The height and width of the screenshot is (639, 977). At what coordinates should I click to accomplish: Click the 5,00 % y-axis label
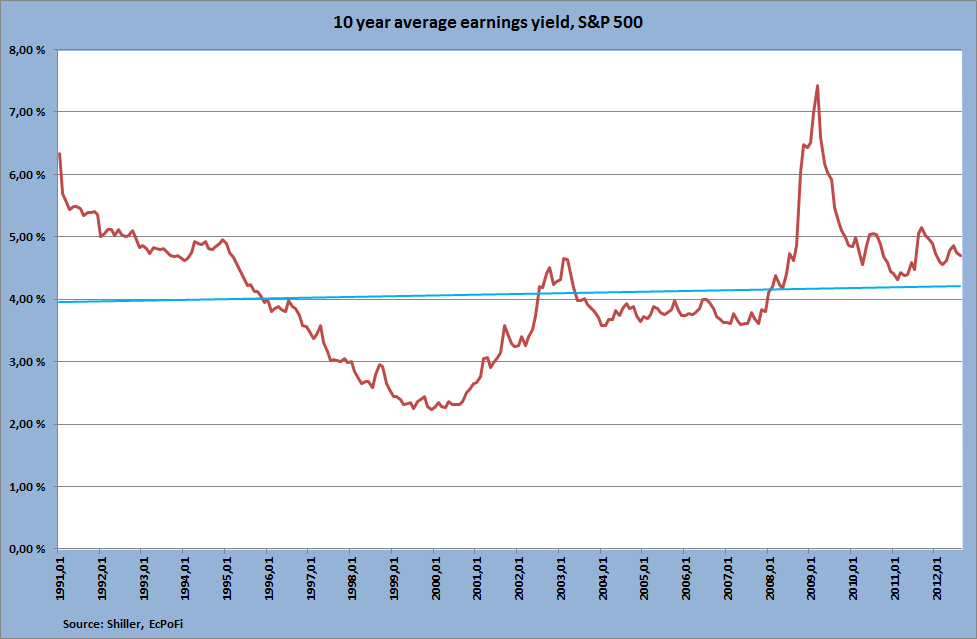point(27,237)
